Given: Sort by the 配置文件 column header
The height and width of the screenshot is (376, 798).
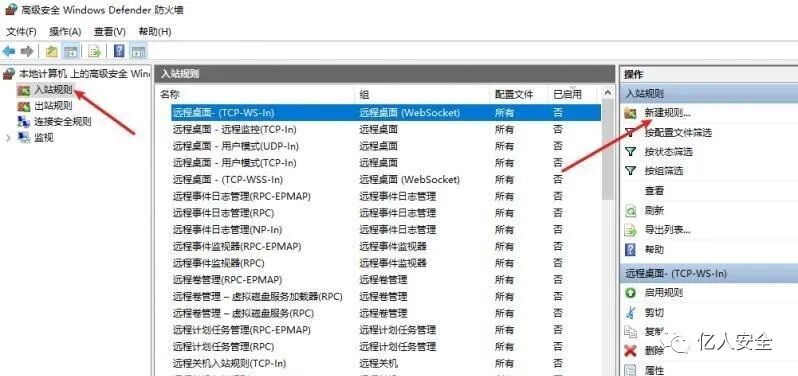Looking at the screenshot, I should tap(519, 94).
